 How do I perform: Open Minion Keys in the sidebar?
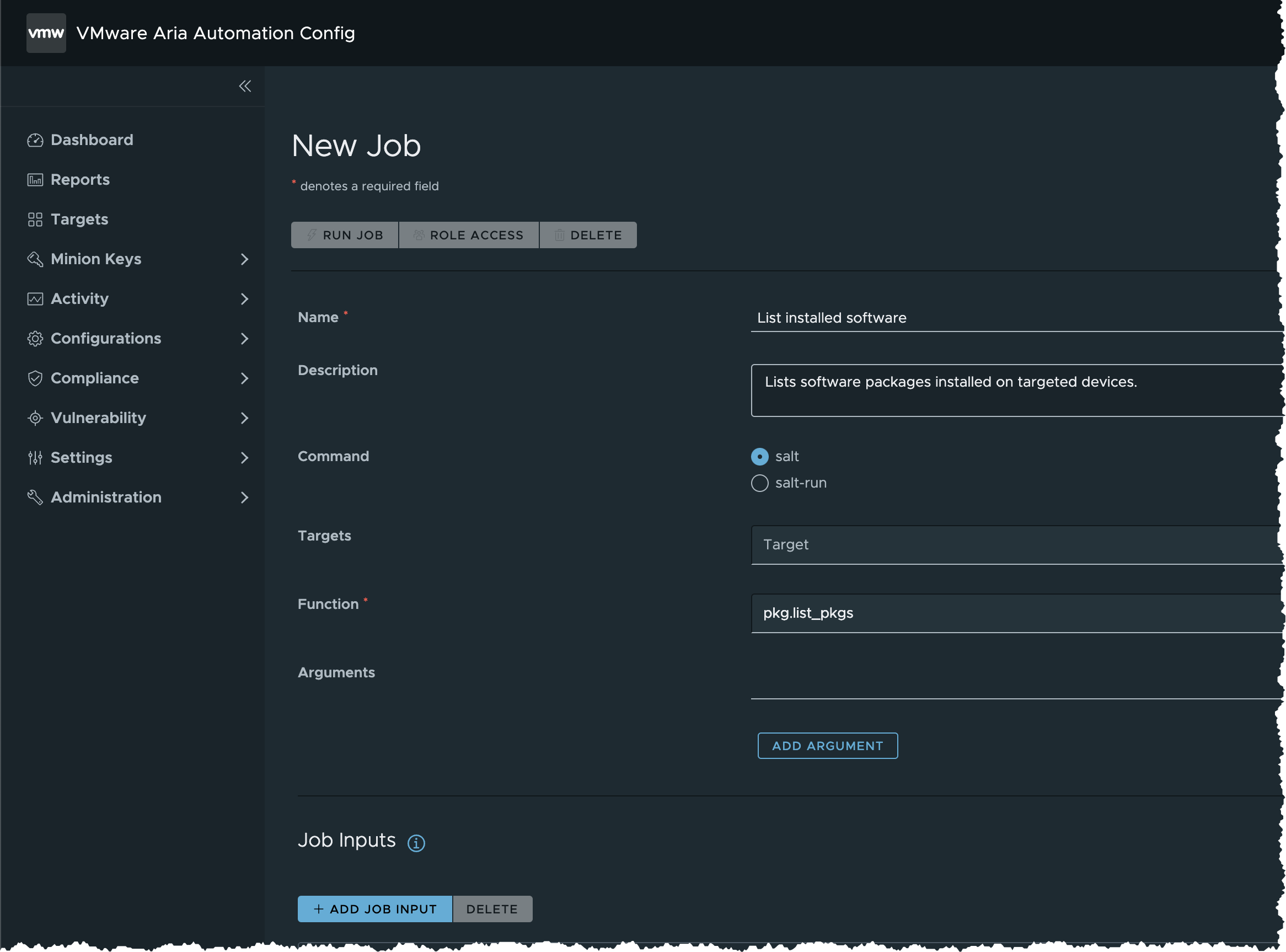coord(96,259)
